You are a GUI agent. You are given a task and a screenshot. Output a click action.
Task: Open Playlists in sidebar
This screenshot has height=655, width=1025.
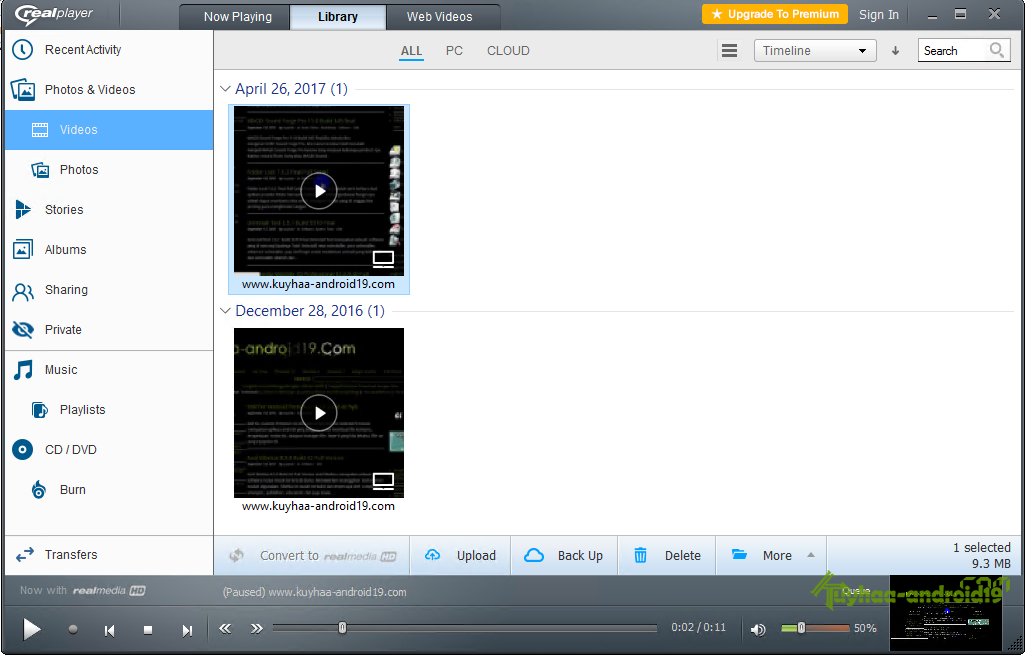pos(109,410)
